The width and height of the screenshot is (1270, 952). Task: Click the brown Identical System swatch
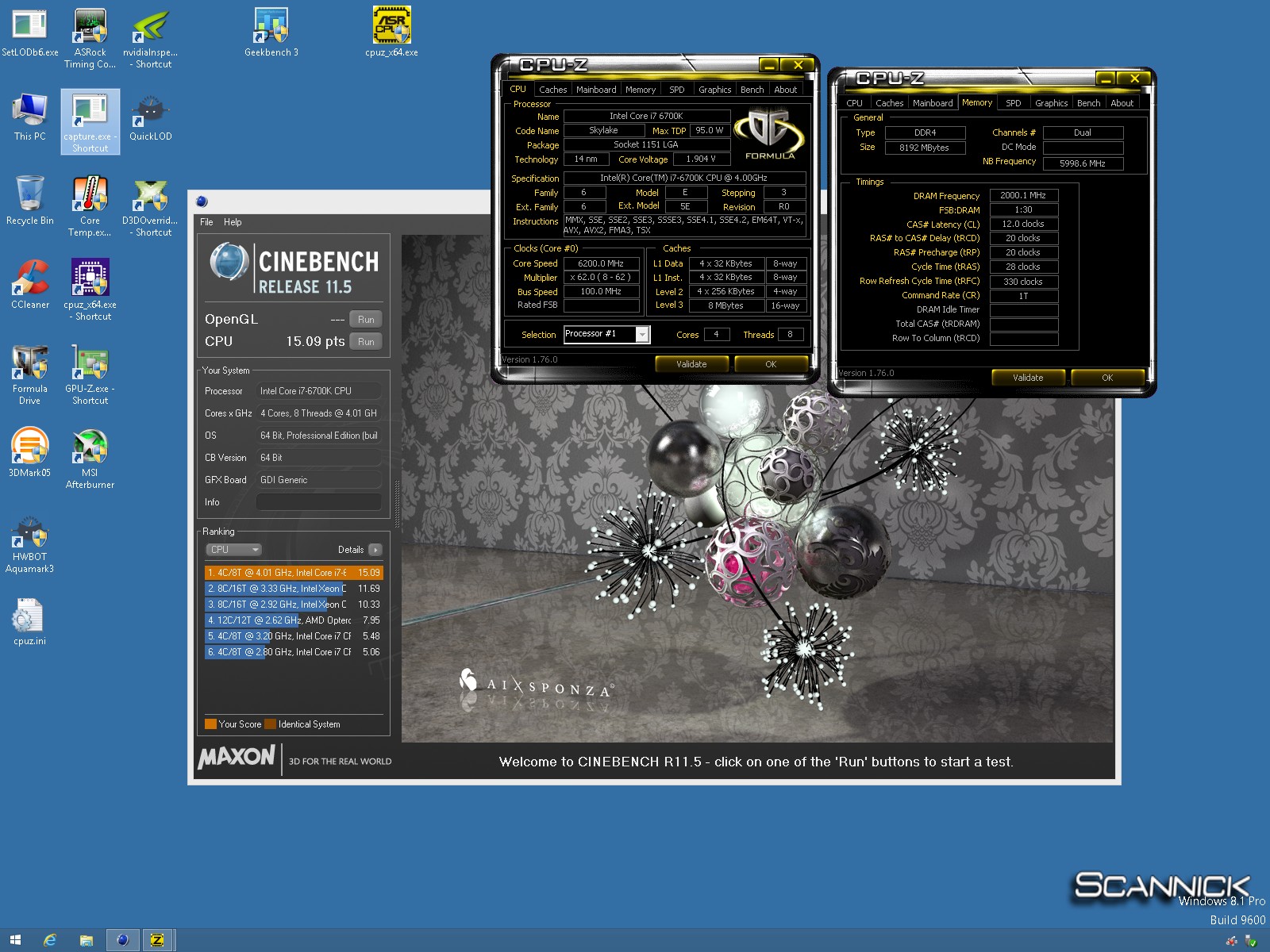270,724
